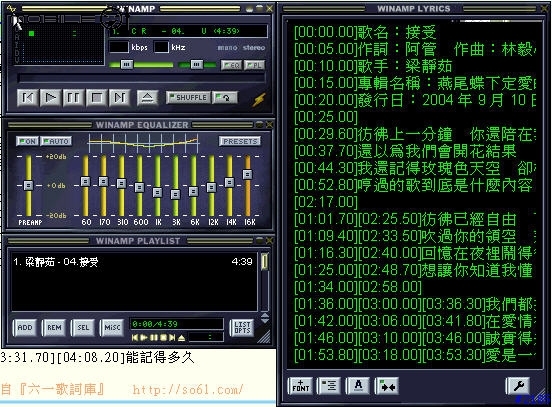Toggle equalizer AUTO button

point(56,141)
